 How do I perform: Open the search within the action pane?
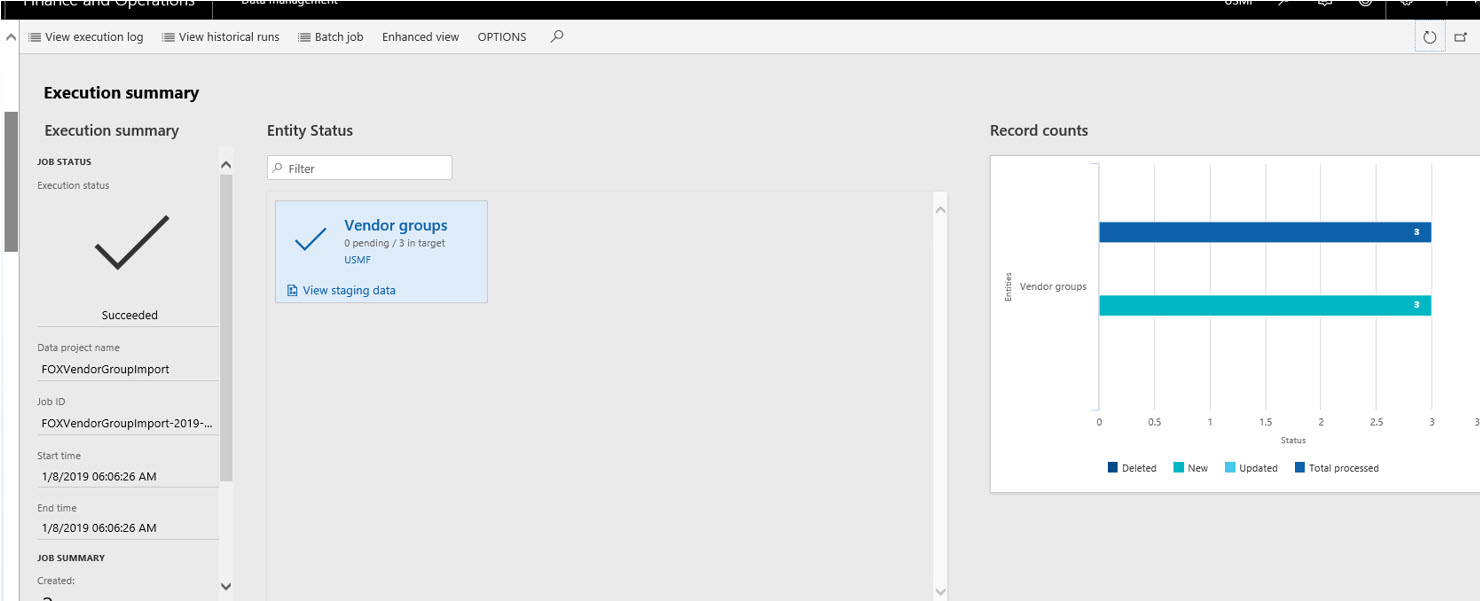coord(556,36)
